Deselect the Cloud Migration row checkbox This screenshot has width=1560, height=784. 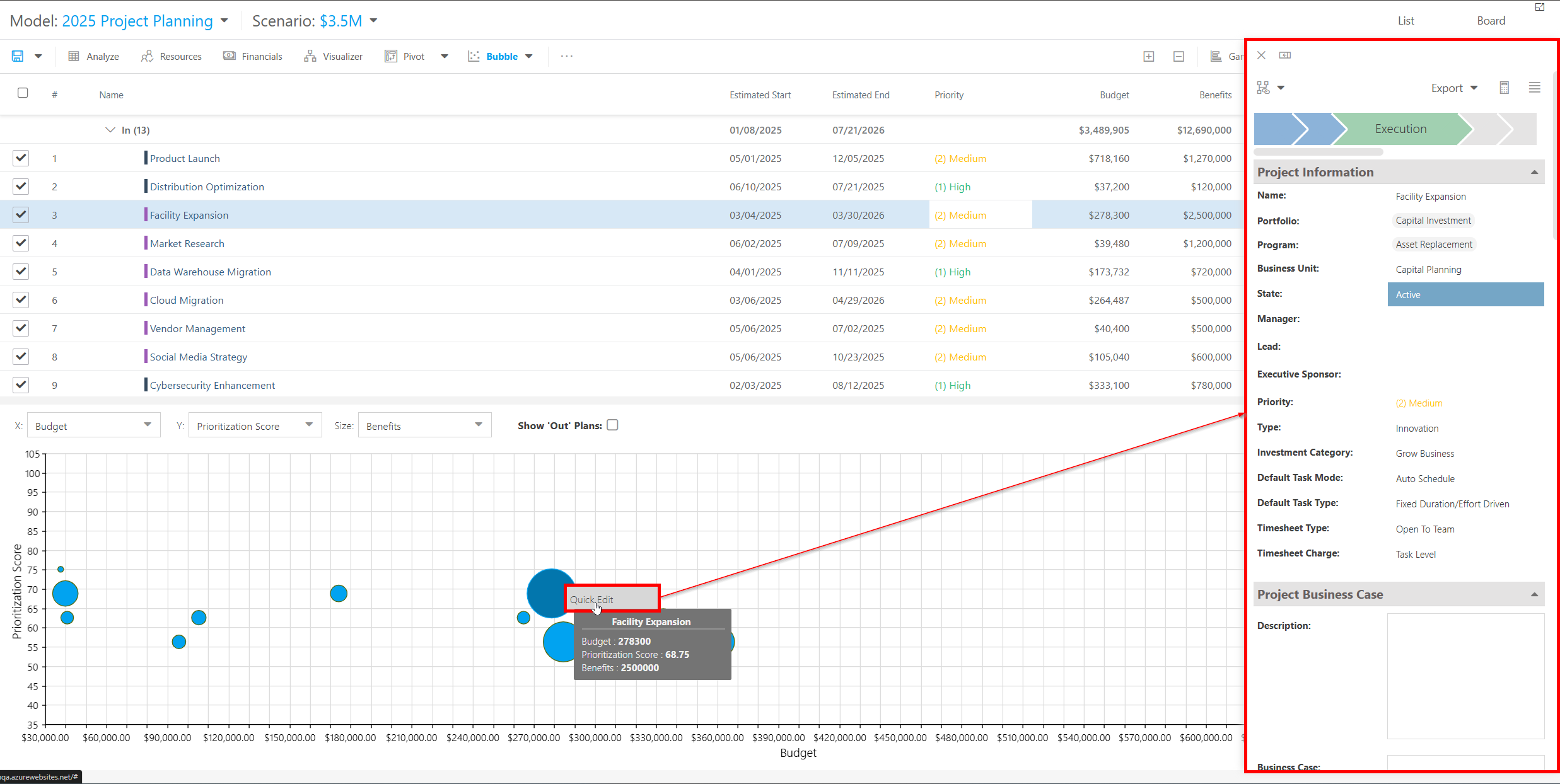(21, 299)
